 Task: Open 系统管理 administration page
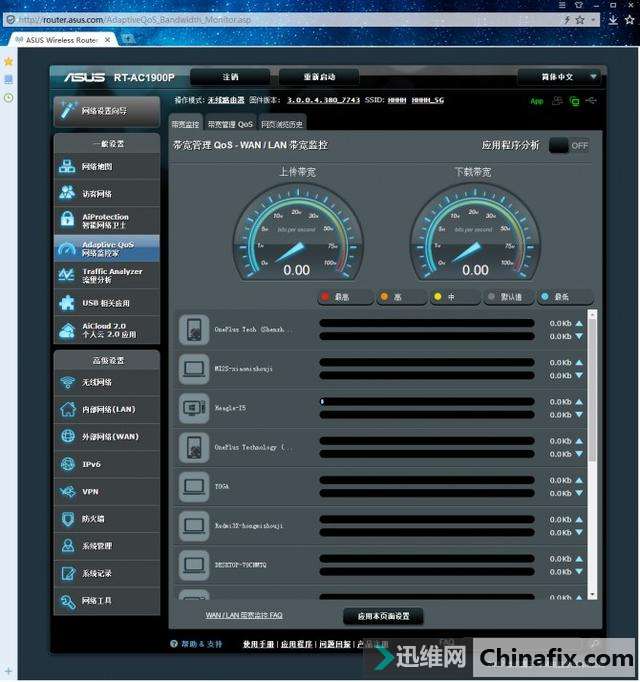(x=107, y=546)
